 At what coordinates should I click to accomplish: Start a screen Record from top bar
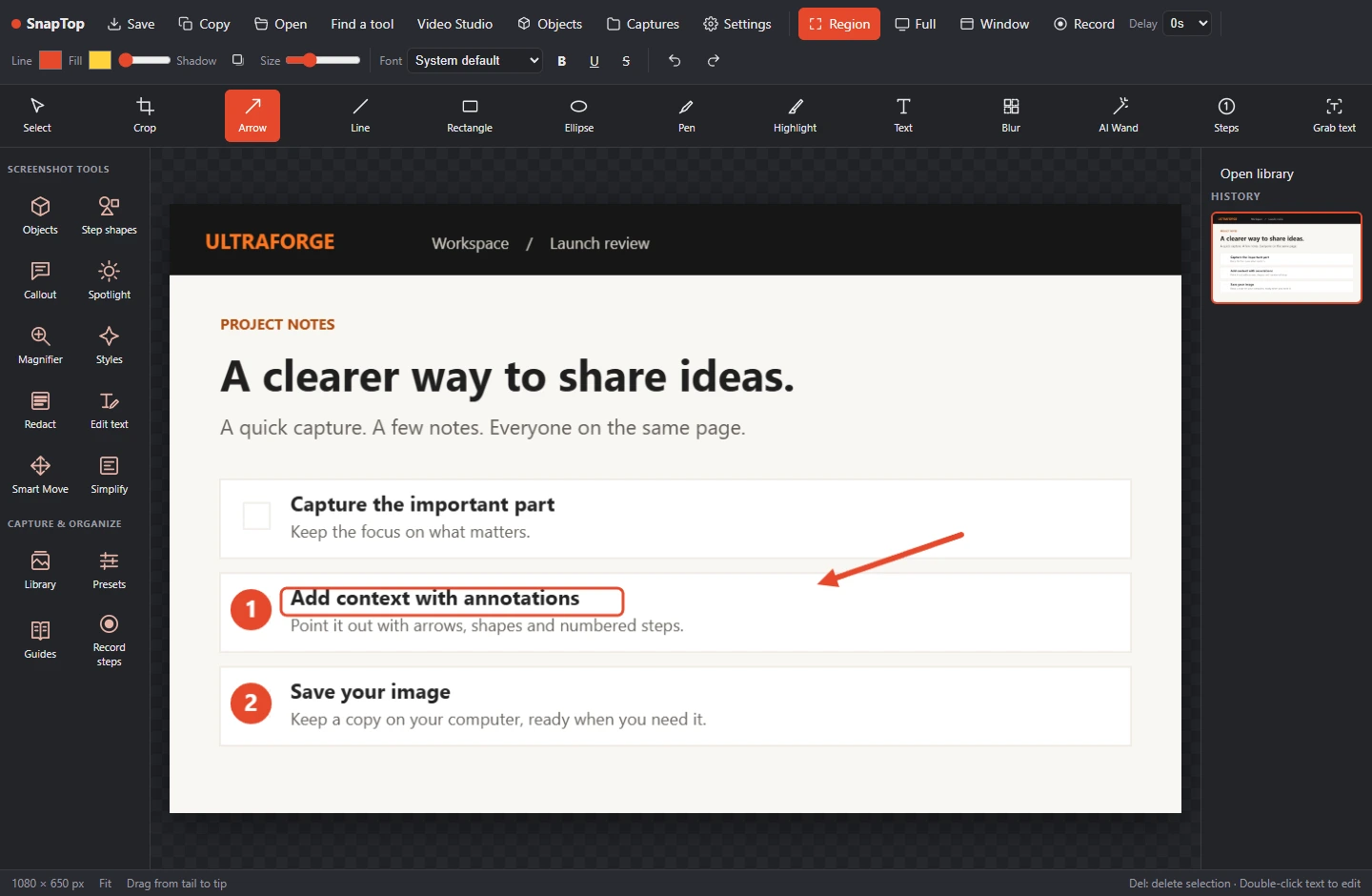click(x=1084, y=24)
